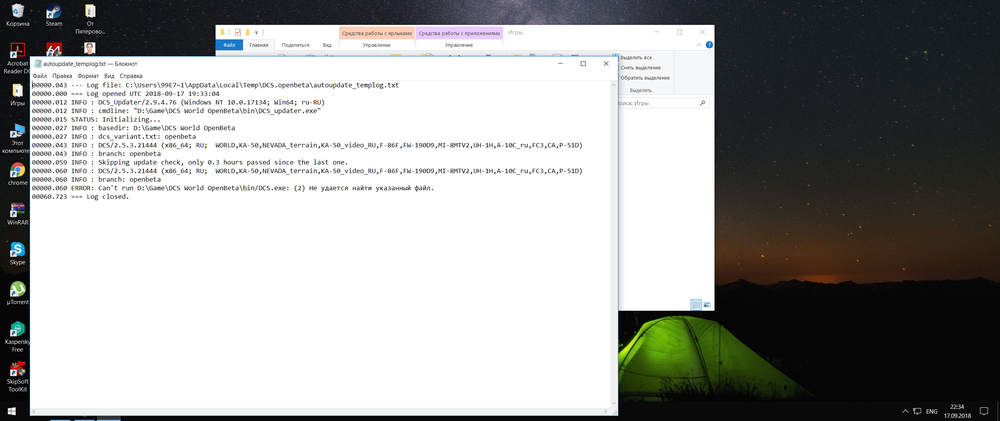Switch Explorer to large thumbnails view icon

707,304
